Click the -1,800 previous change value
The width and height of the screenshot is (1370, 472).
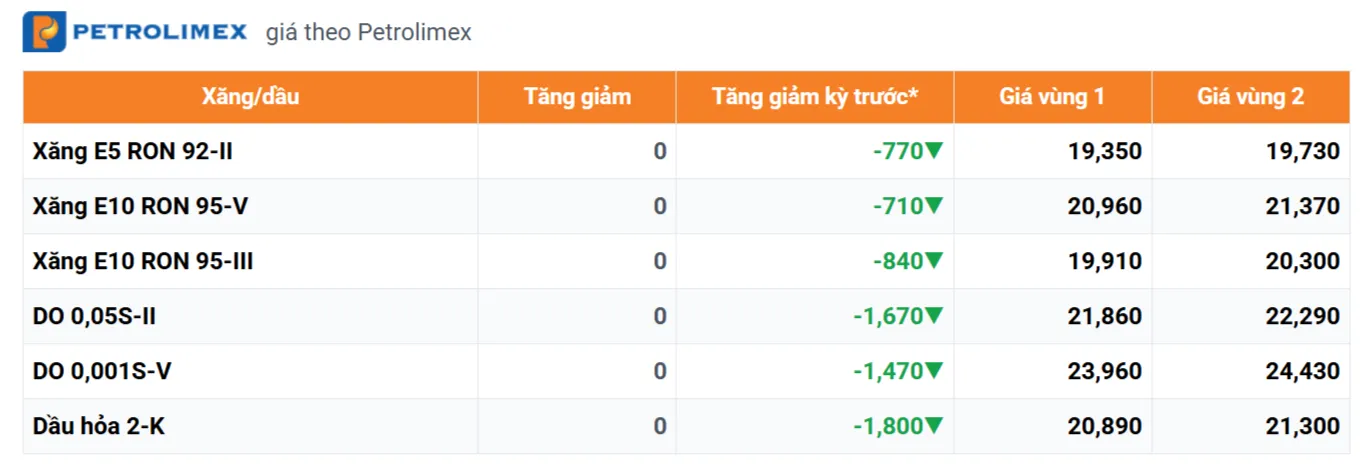[x=888, y=427]
